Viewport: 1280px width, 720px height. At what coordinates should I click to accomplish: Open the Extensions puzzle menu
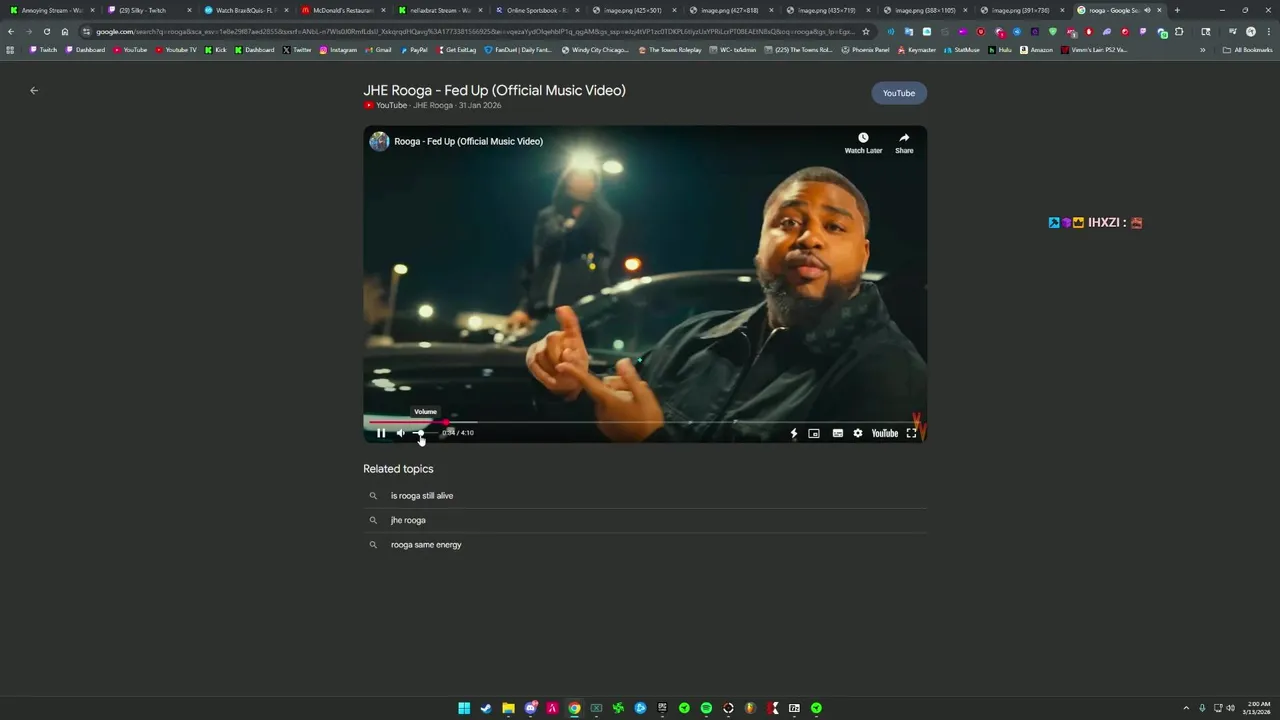point(1179,31)
